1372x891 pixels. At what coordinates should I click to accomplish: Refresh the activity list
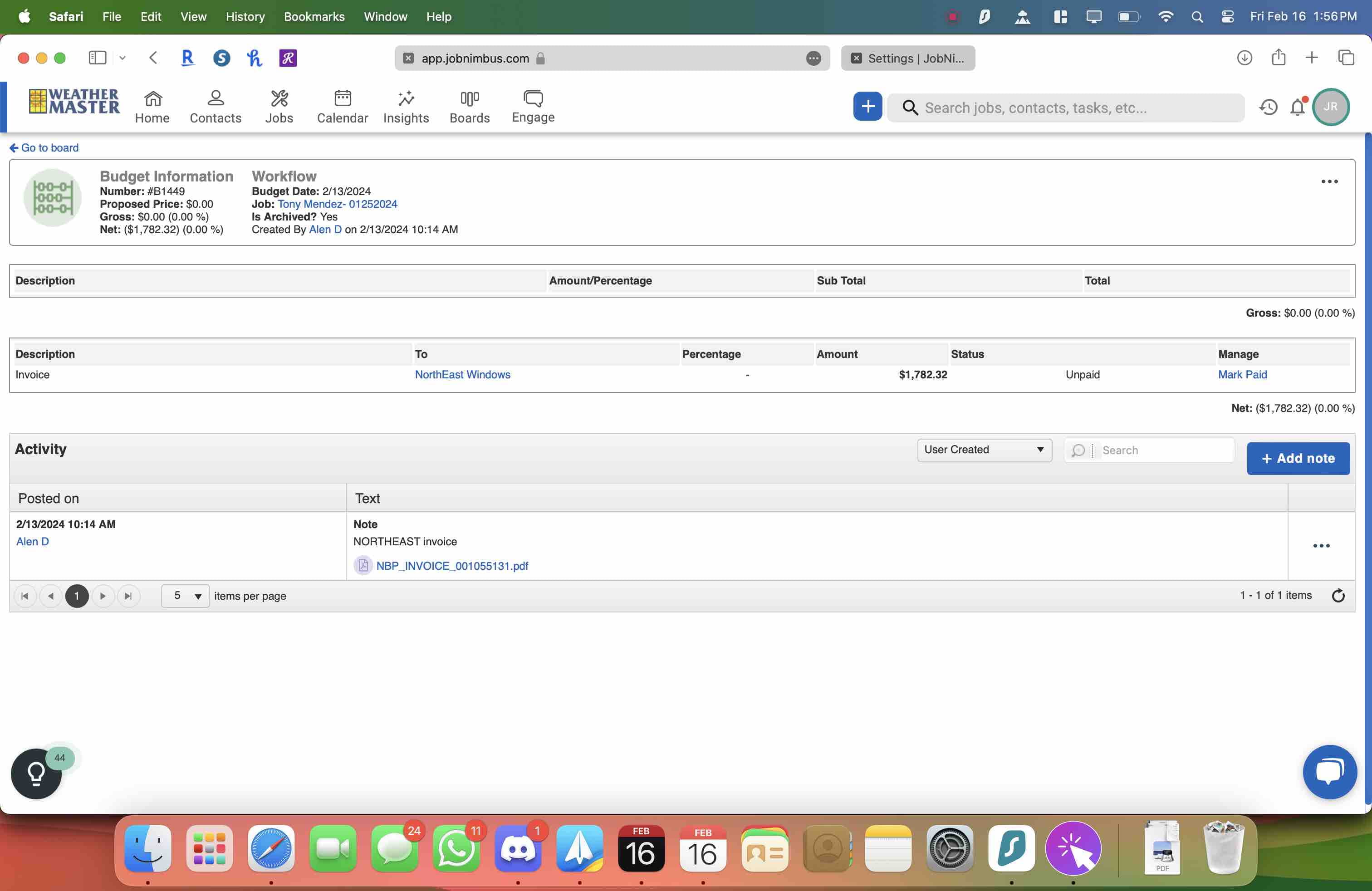pyautogui.click(x=1338, y=595)
